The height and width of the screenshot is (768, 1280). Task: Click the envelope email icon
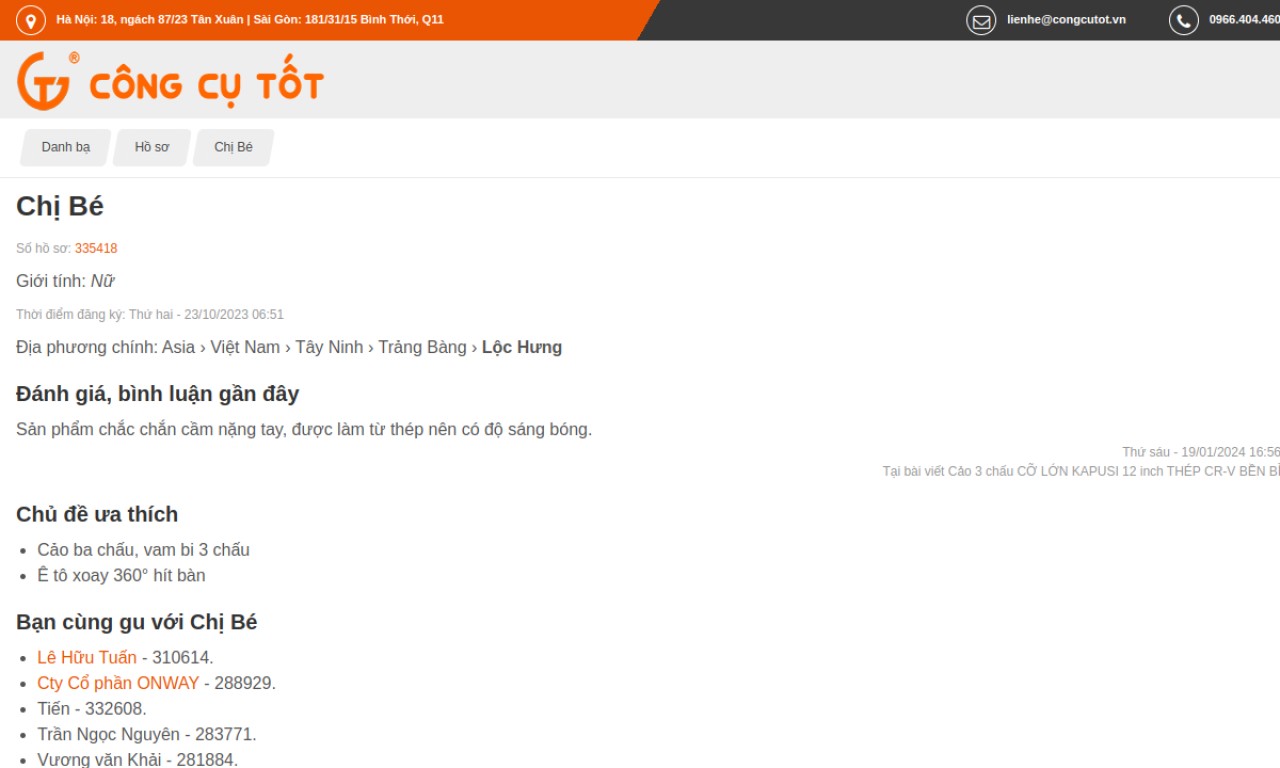981,20
